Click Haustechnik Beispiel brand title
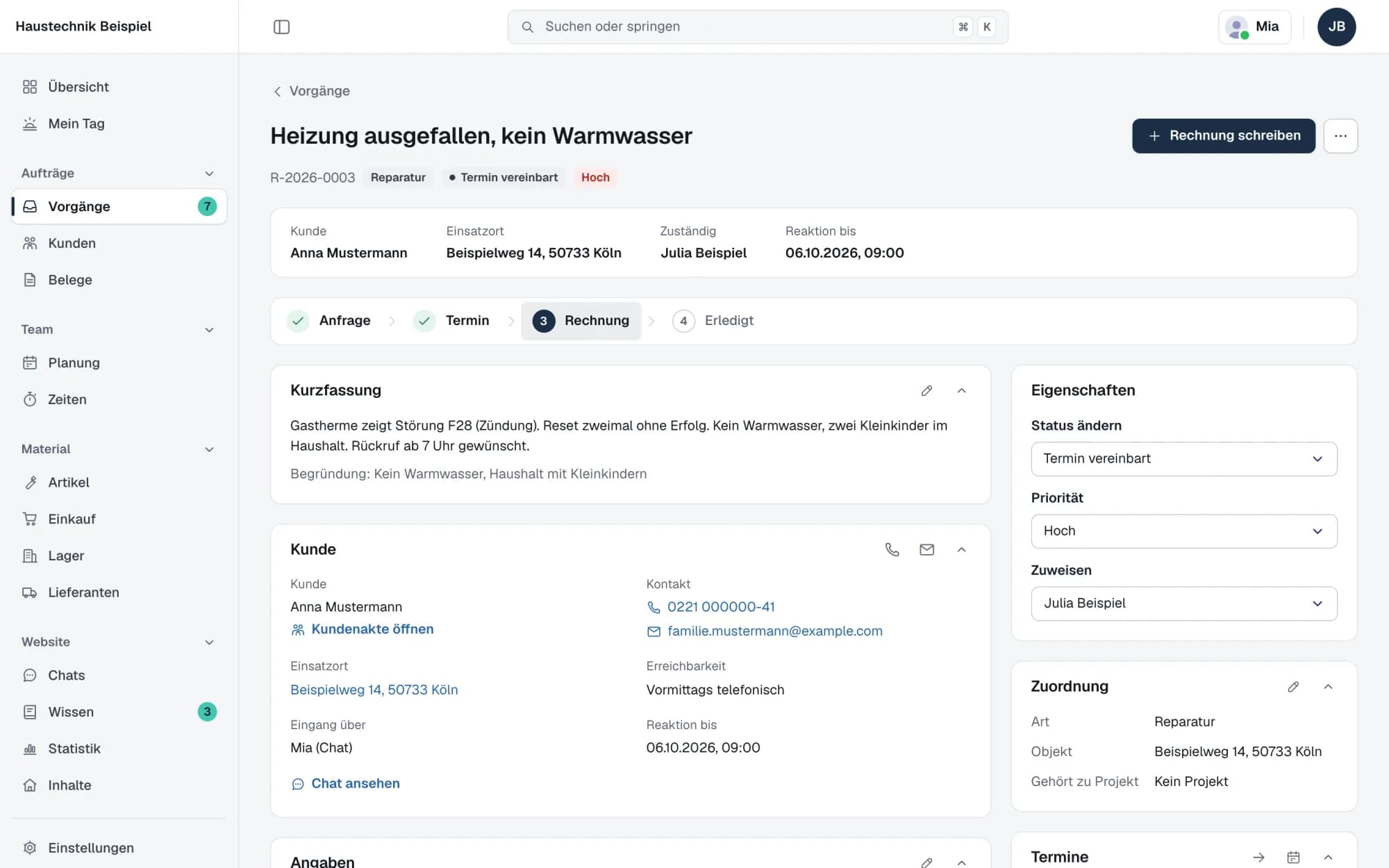 click(x=83, y=26)
